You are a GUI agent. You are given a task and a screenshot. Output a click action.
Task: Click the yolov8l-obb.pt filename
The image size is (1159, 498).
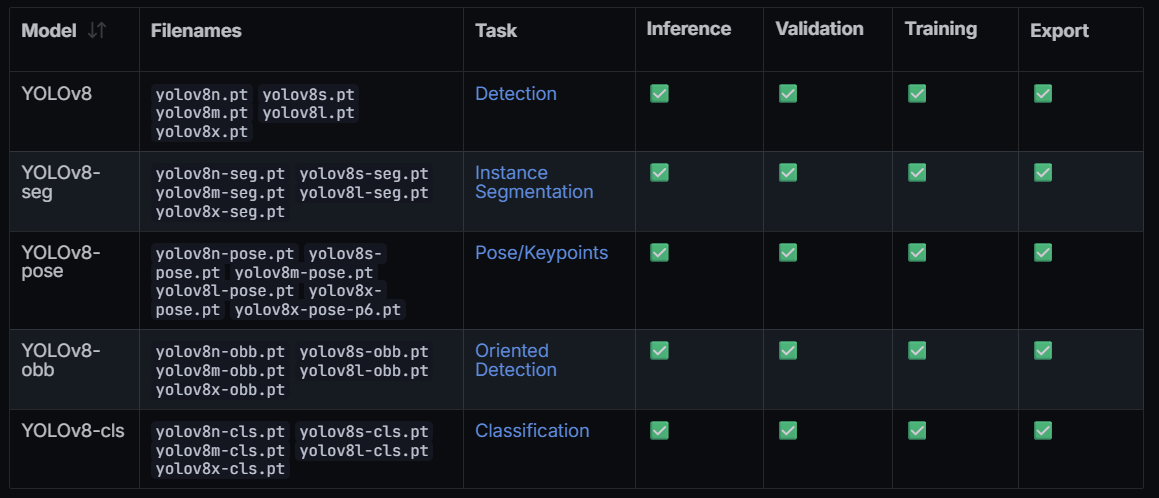[x=364, y=371]
